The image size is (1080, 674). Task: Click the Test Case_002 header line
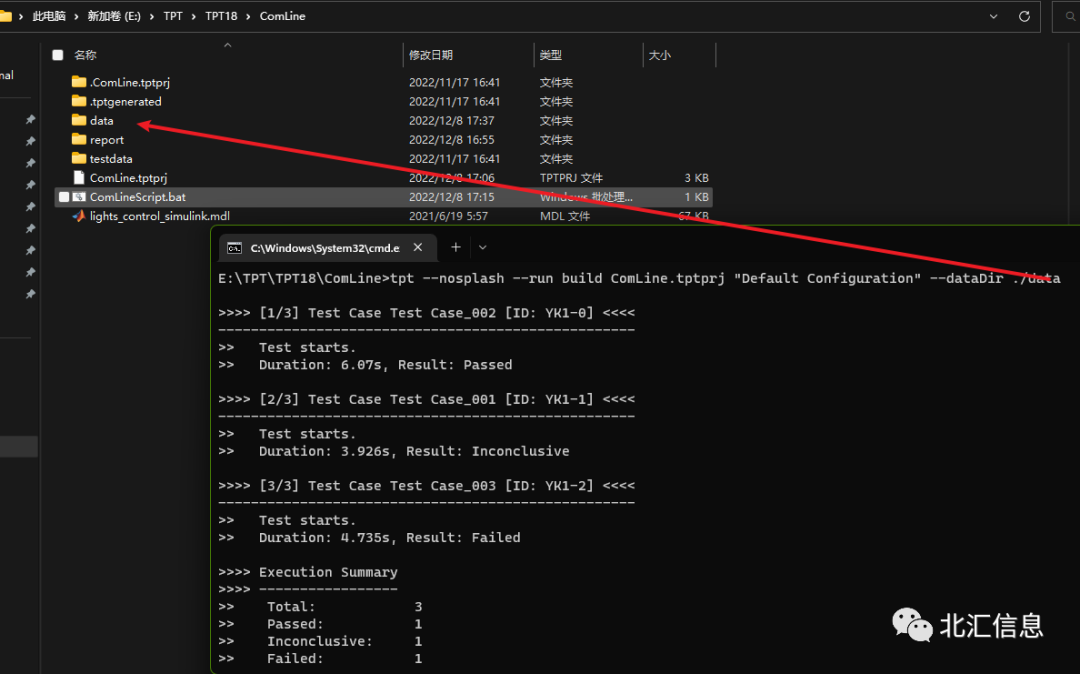(426, 313)
